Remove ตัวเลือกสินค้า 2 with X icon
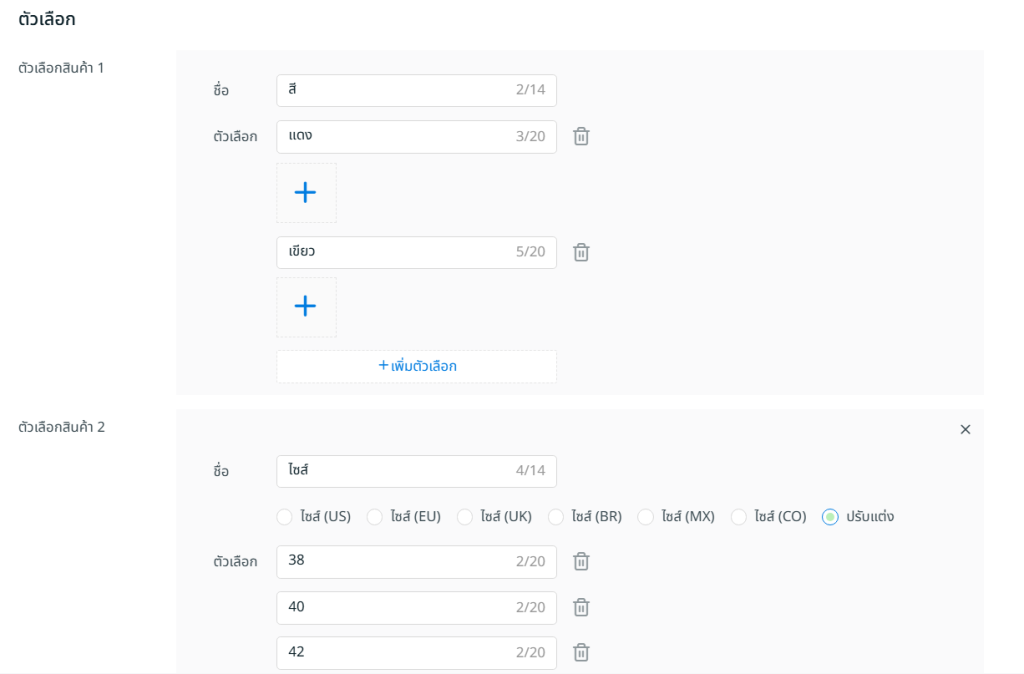This screenshot has height=674, width=1024. [965, 429]
